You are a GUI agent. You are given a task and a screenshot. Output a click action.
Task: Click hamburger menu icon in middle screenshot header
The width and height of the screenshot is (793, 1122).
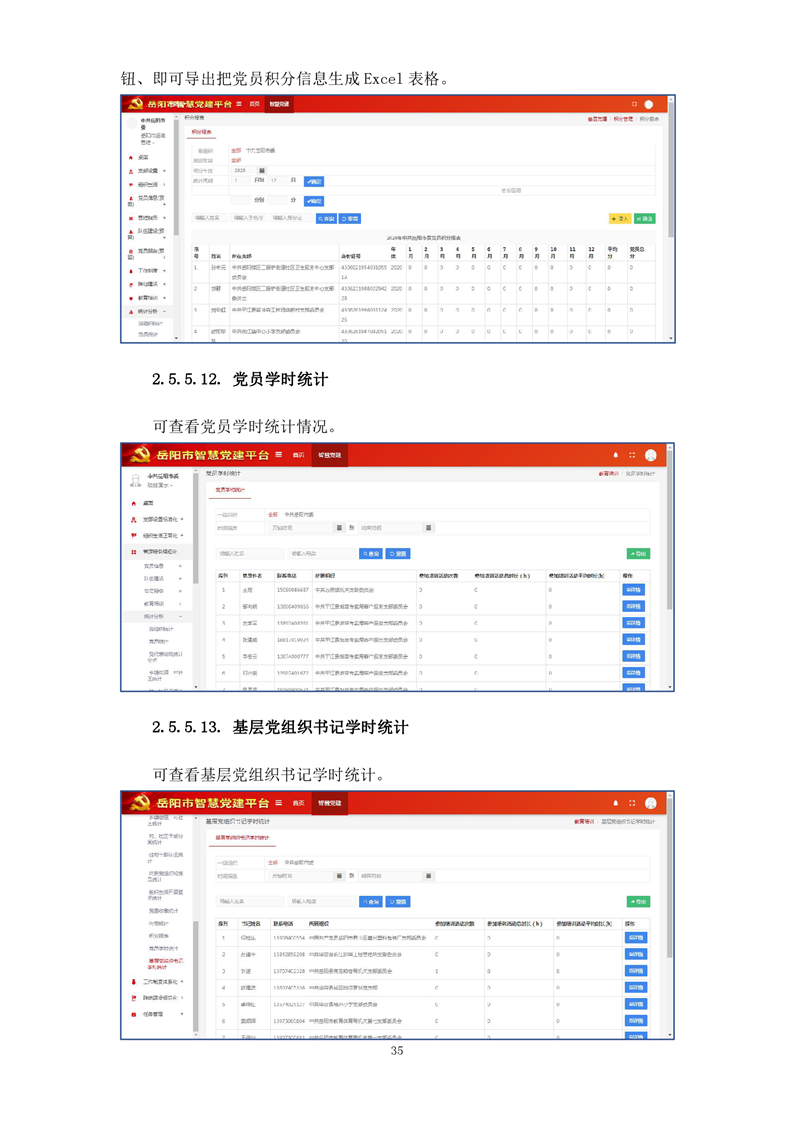coord(280,455)
